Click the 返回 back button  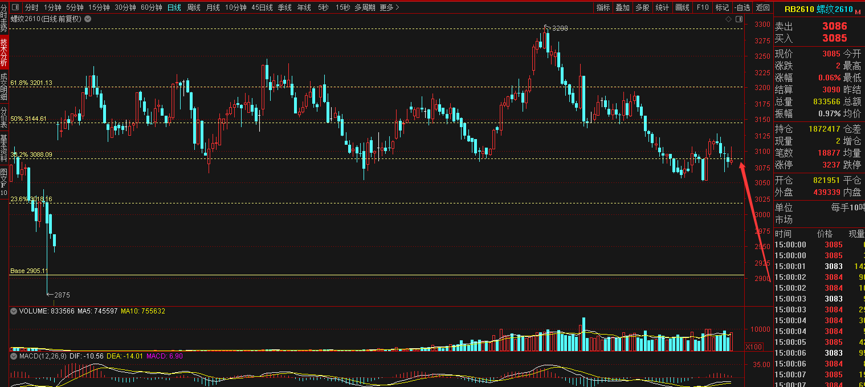click(763, 8)
